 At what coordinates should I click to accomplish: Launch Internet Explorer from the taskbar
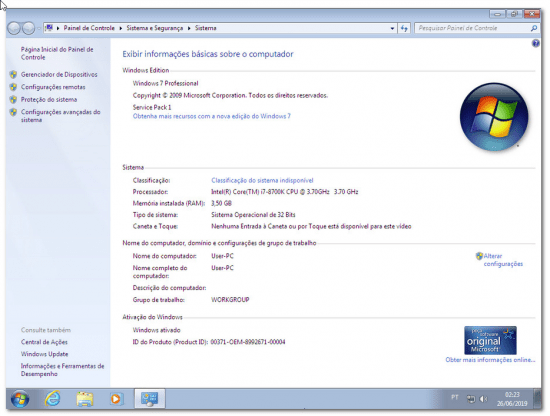tap(52, 399)
